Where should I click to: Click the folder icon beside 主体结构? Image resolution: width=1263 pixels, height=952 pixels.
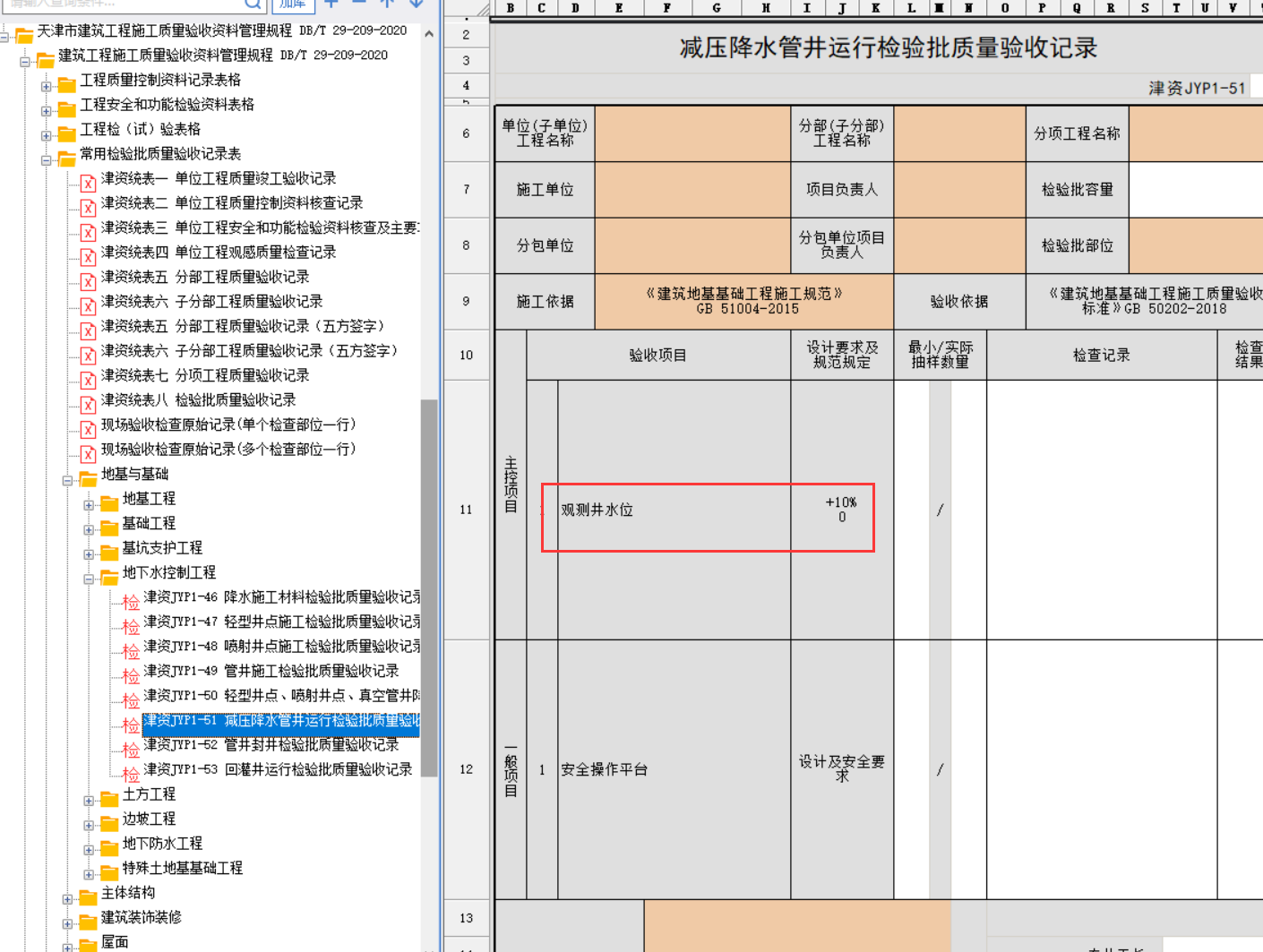tap(89, 897)
